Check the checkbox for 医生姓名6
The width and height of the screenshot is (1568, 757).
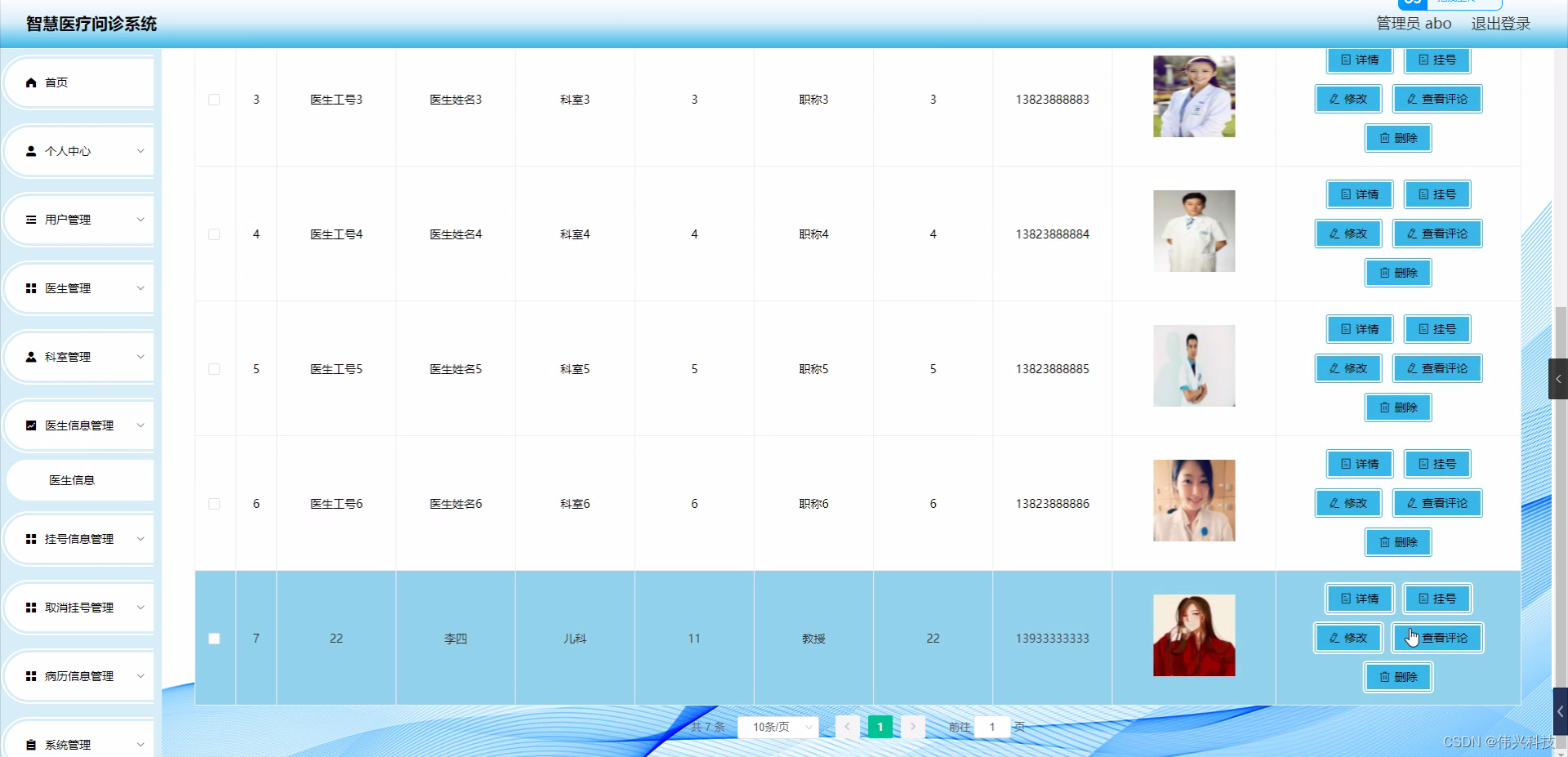click(x=214, y=504)
